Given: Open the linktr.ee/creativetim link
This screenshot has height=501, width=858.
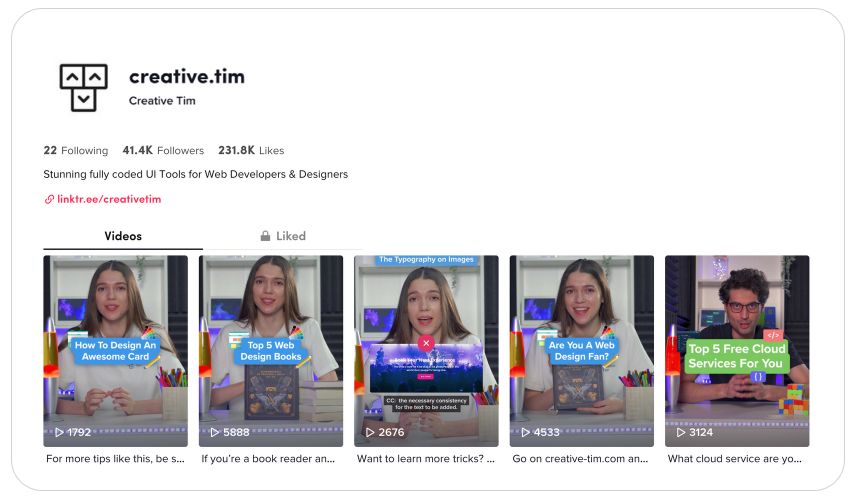Looking at the screenshot, I should pos(108,199).
